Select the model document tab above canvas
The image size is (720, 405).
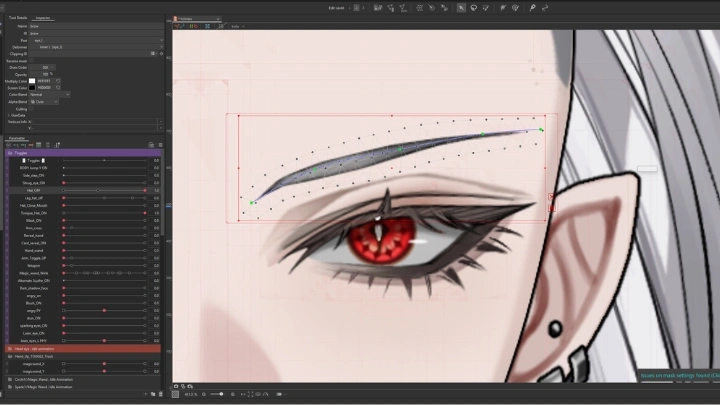point(197,19)
